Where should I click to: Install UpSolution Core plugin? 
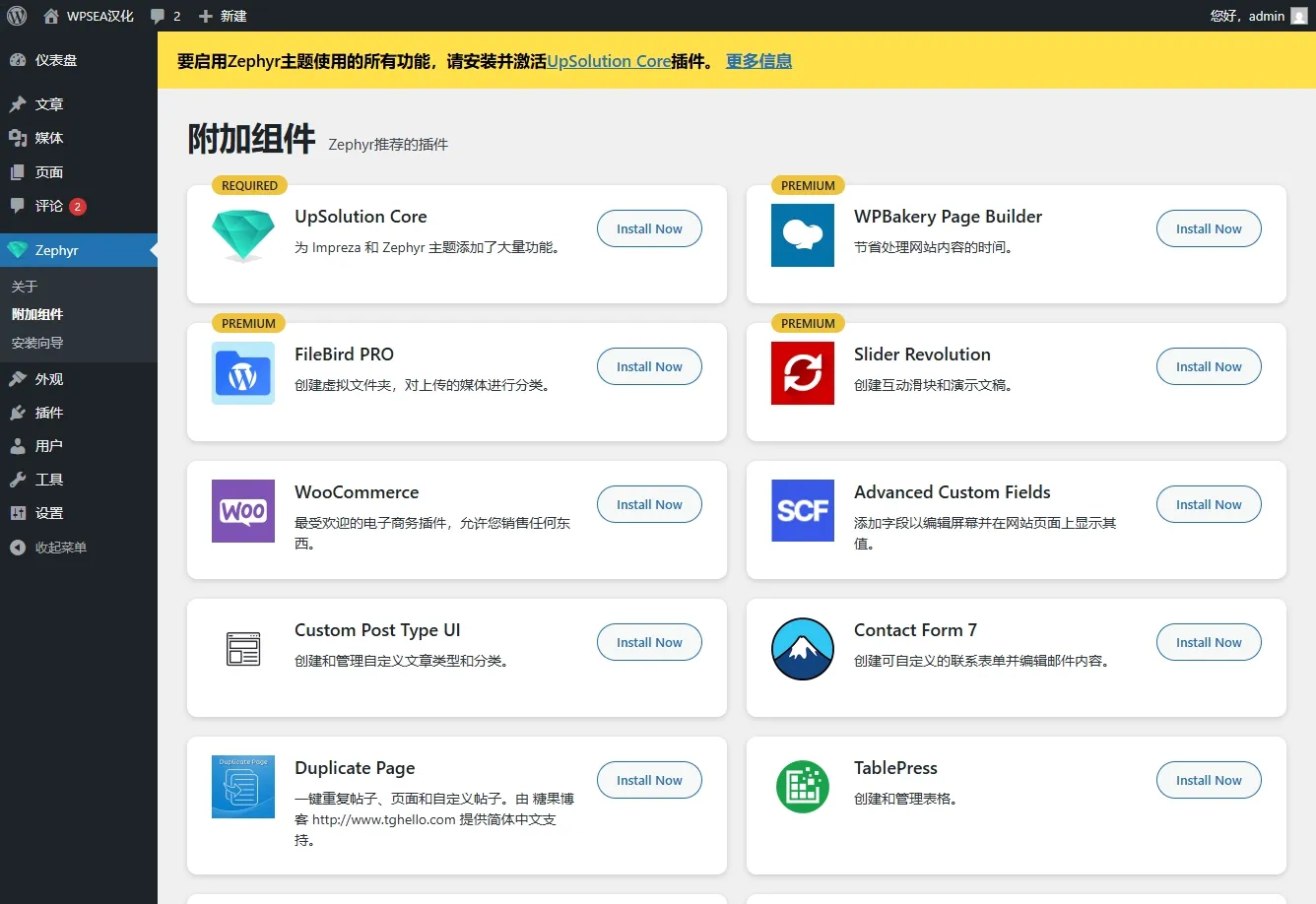click(x=649, y=228)
